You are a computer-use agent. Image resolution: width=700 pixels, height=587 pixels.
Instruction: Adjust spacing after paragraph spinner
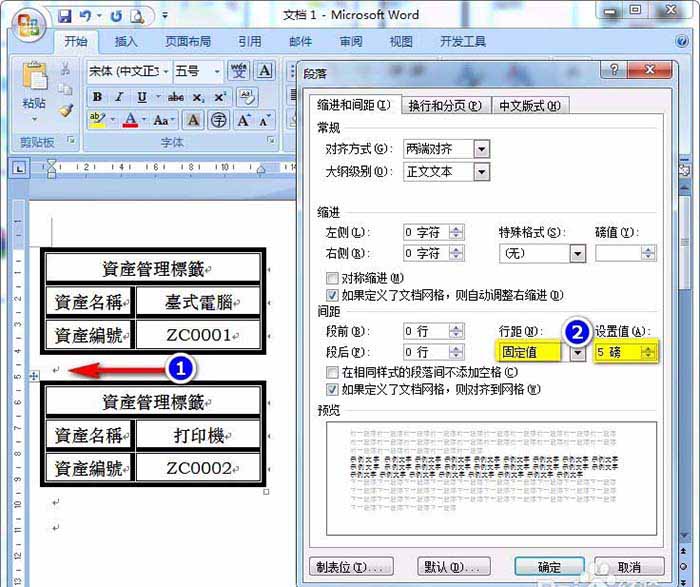coord(456,352)
